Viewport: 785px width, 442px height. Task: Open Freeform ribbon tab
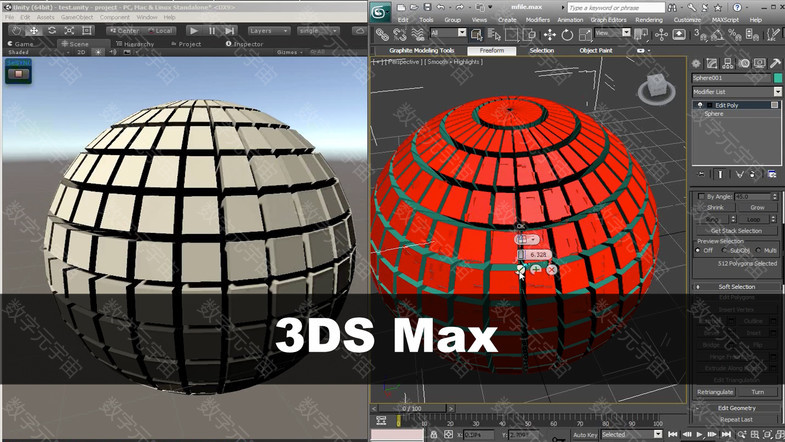pyautogui.click(x=492, y=51)
